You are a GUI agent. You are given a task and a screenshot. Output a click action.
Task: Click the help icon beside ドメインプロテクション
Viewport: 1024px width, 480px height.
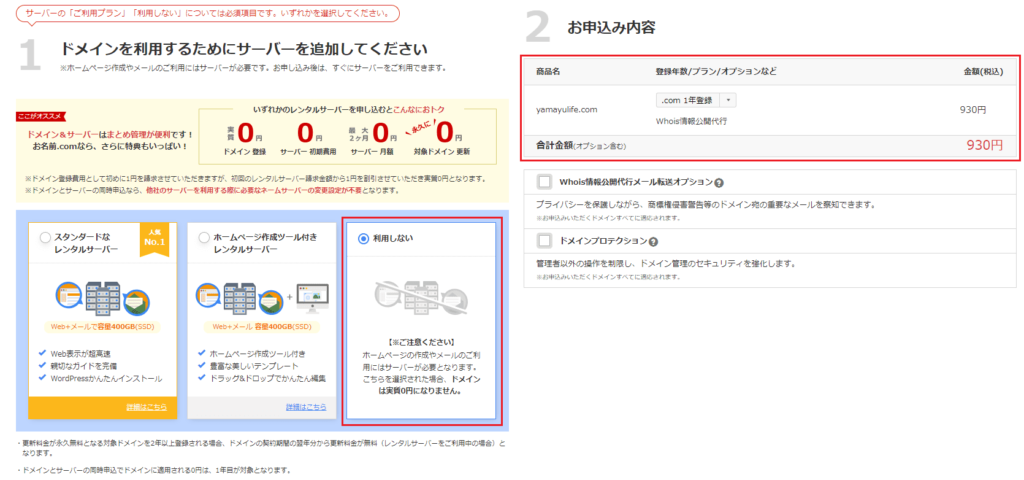(653, 242)
